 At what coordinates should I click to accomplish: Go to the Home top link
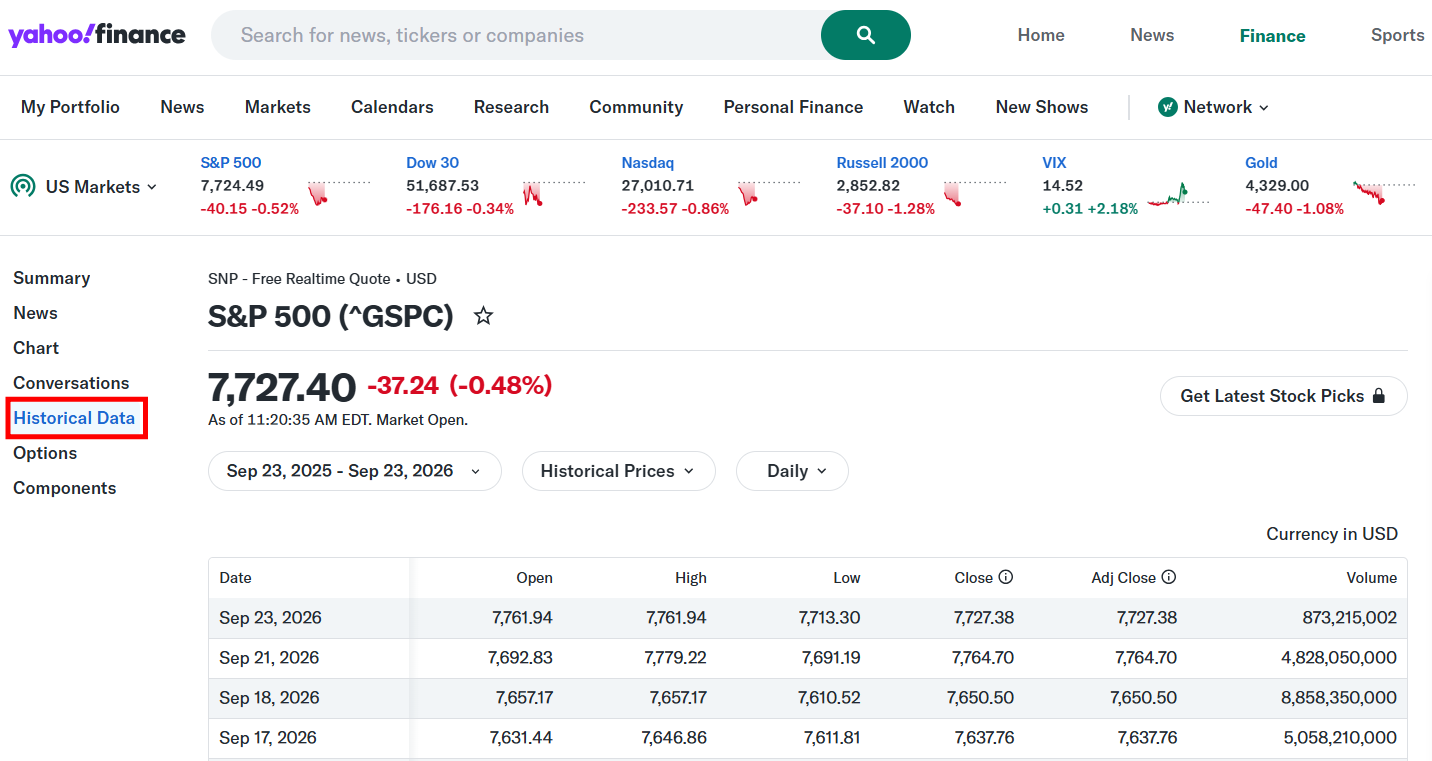(x=1041, y=35)
